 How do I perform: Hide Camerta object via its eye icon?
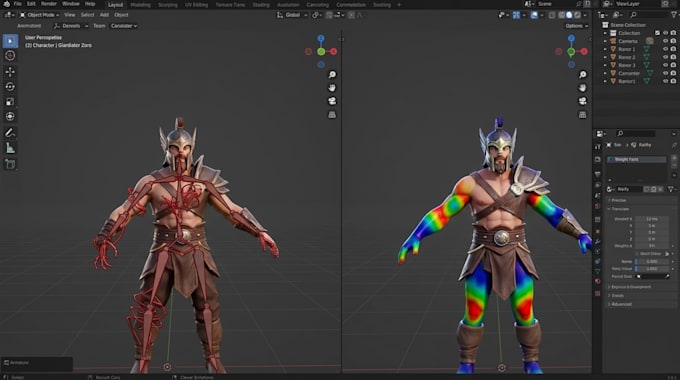pyautogui.click(x=665, y=41)
